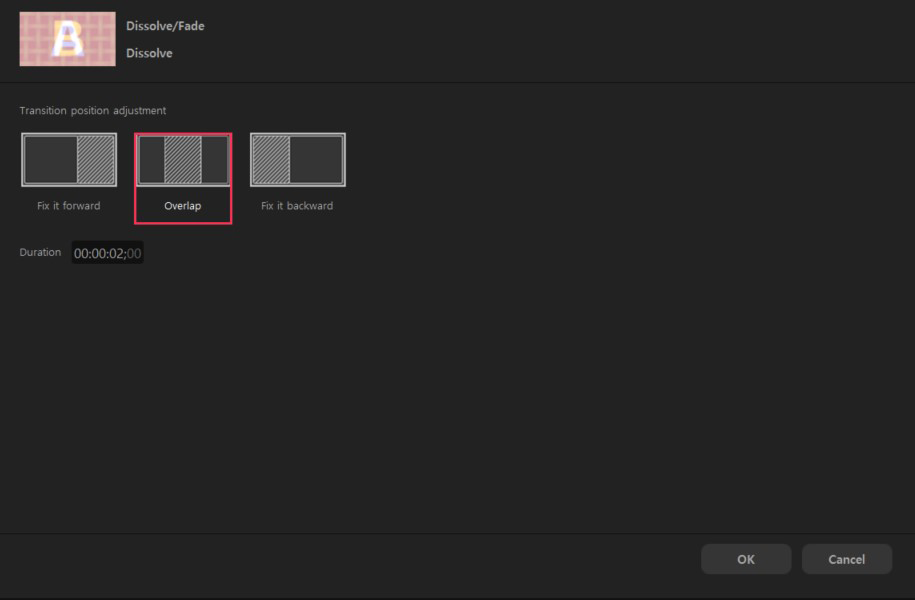The image size is (915, 600).
Task: Select the hours digits in Duration timecode
Action: click(x=81, y=254)
